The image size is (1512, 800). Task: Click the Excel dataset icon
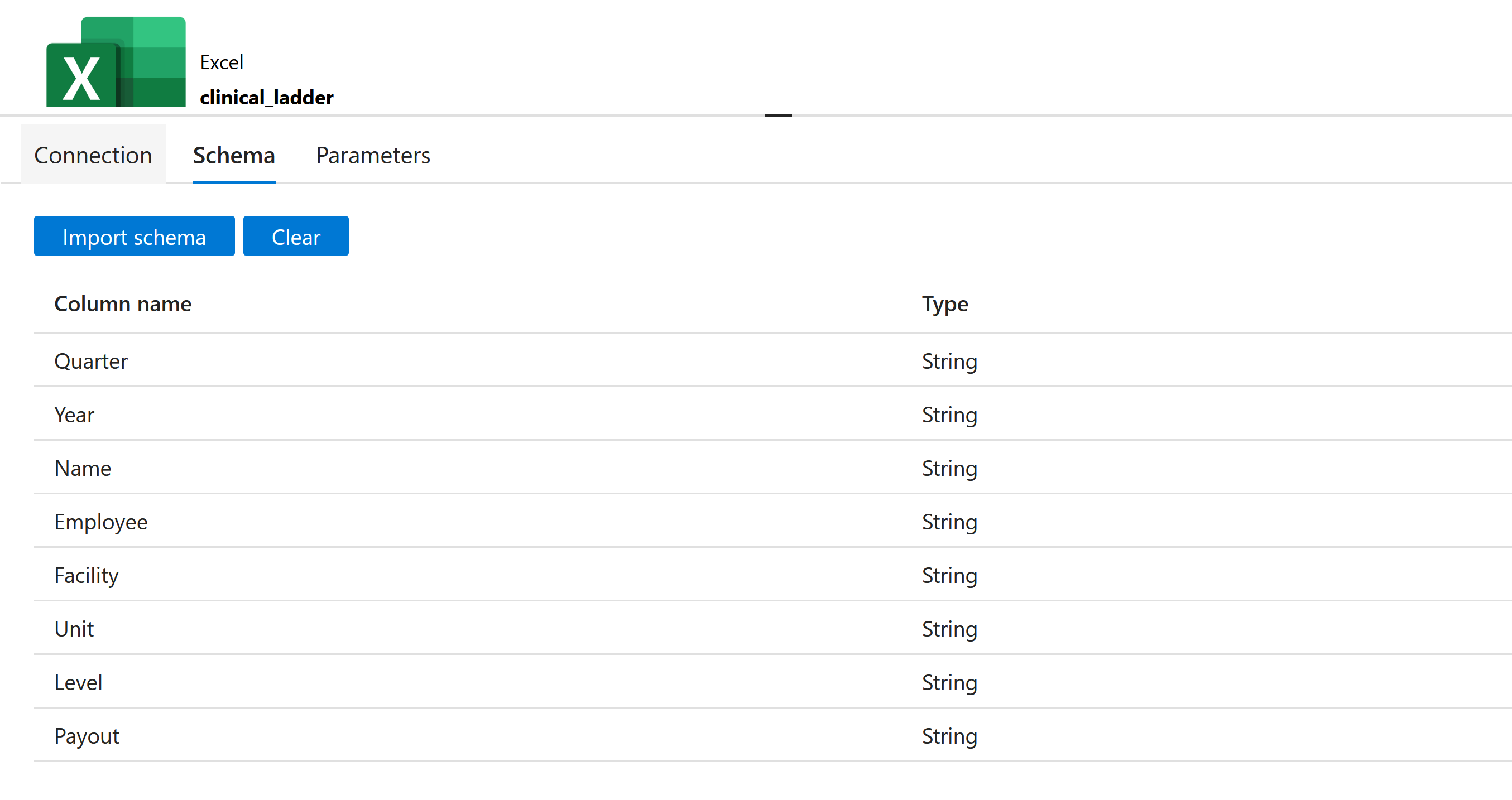coord(116,61)
